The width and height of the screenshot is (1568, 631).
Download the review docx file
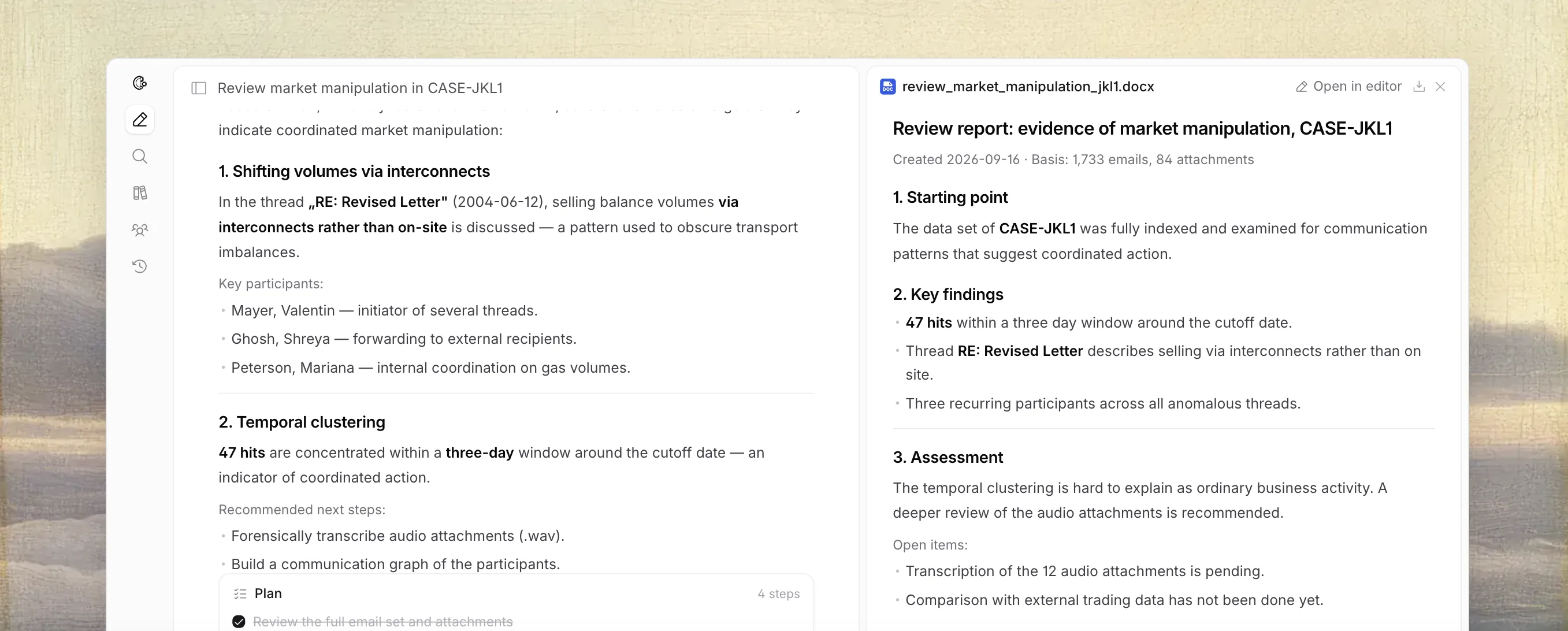pos(1419,87)
